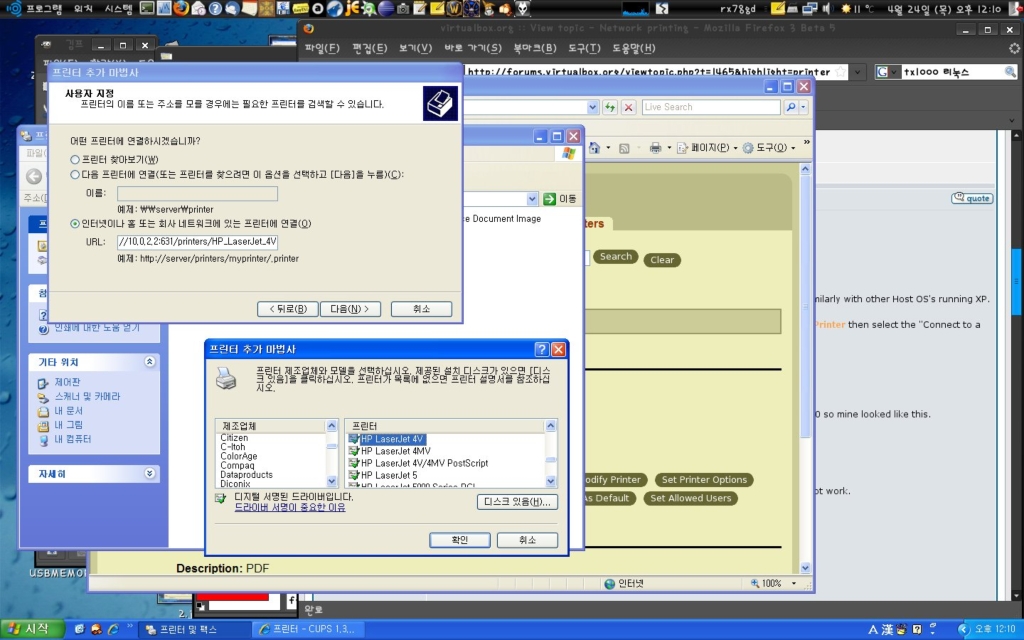Open the address dropdown beside '이동' button
The width and height of the screenshot is (1024, 640).
tap(532, 199)
